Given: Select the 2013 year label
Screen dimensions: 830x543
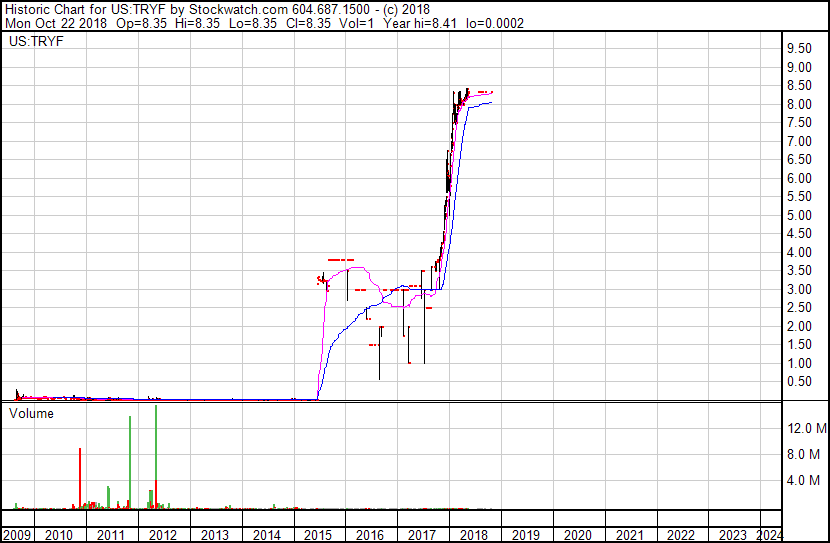Looking at the screenshot, I should click(214, 535).
